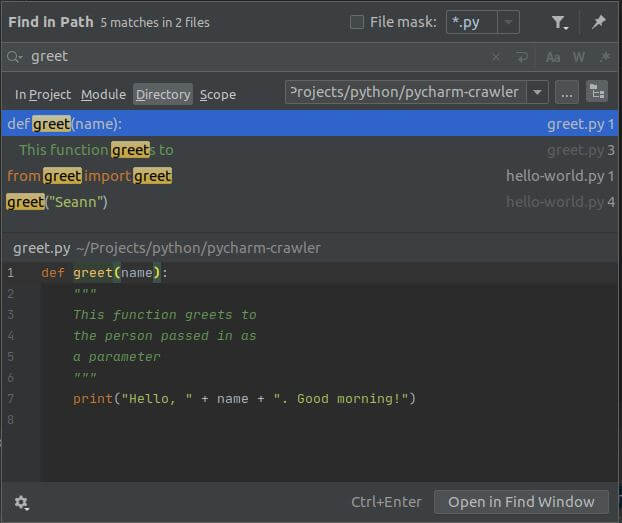The height and width of the screenshot is (523, 622).
Task: Expand the directory path dropdown arrow
Action: click(537, 92)
